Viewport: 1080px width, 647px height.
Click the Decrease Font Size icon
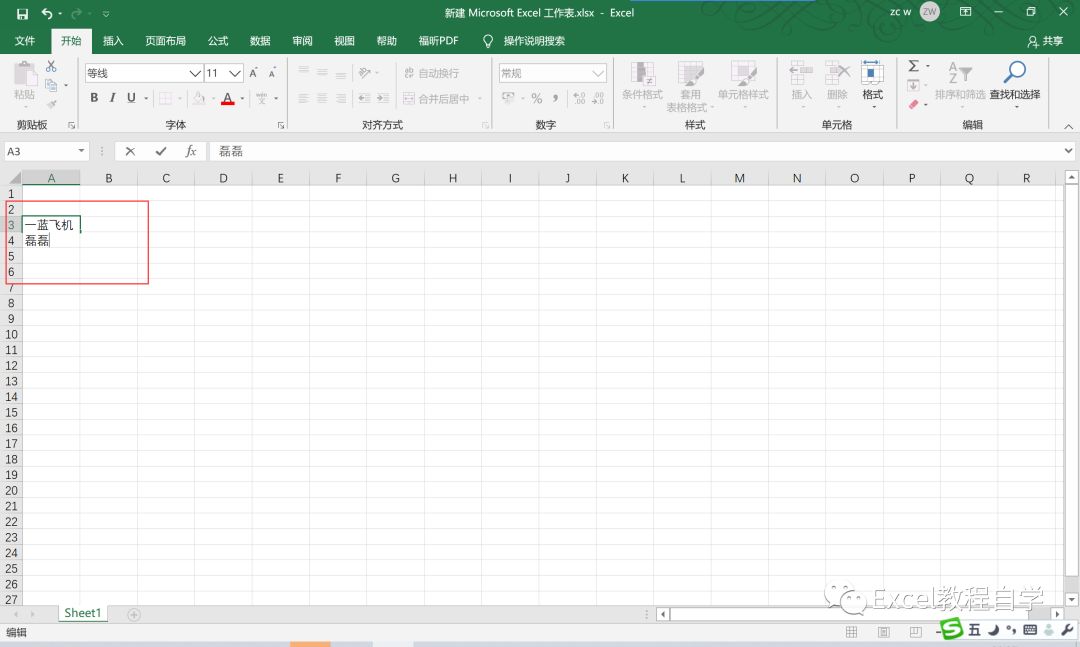272,73
